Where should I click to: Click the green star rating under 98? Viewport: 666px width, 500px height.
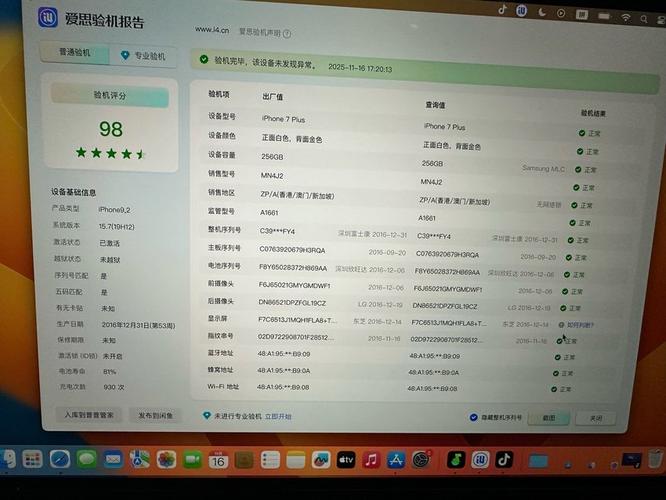pyautogui.click(x=111, y=153)
